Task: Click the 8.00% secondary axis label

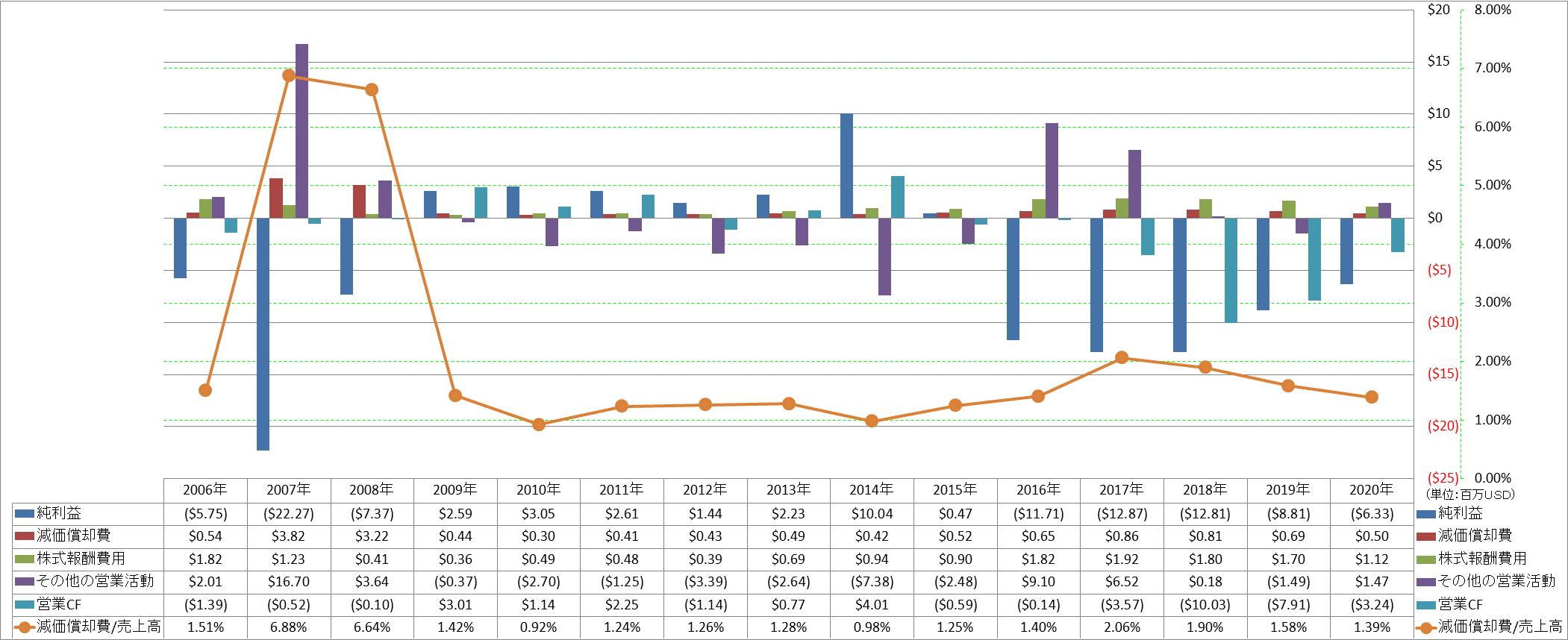Action: (1493, 10)
